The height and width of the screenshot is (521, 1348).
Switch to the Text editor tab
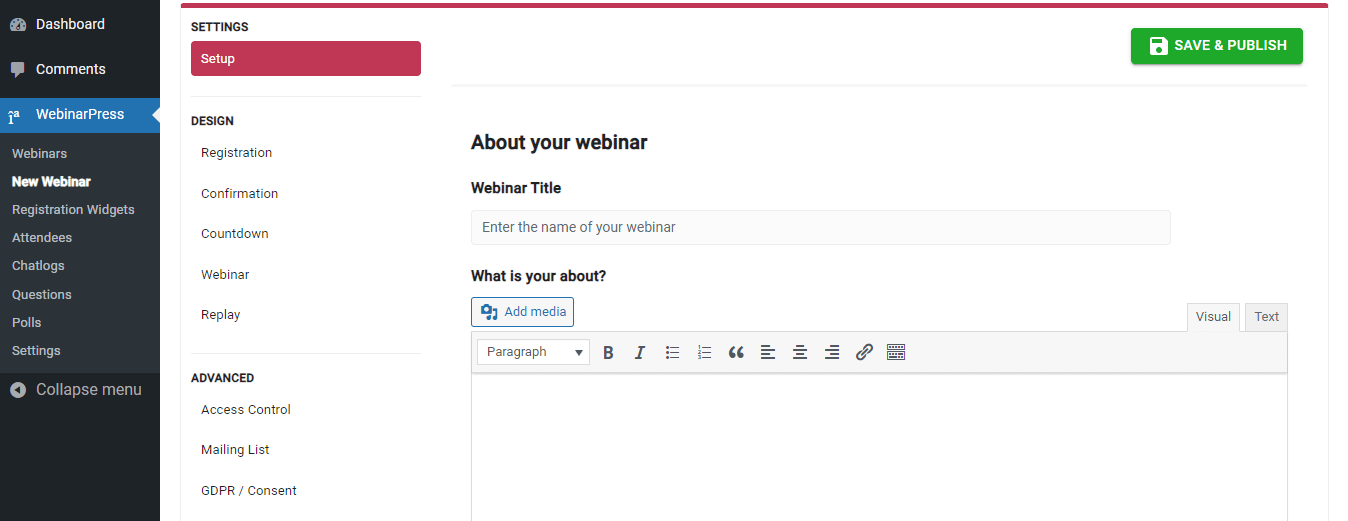point(1266,317)
